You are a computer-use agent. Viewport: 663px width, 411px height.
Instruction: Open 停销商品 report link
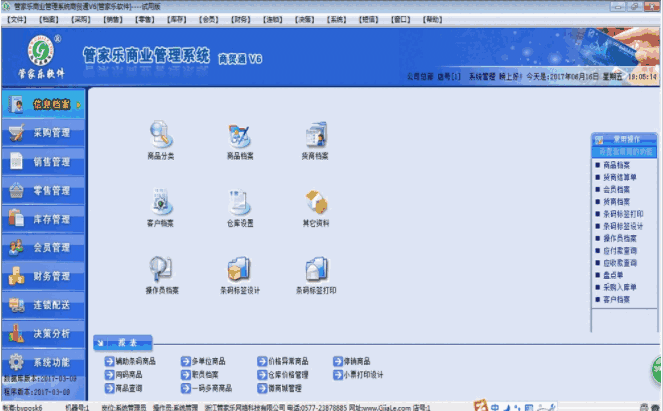pyautogui.click(x=352, y=361)
